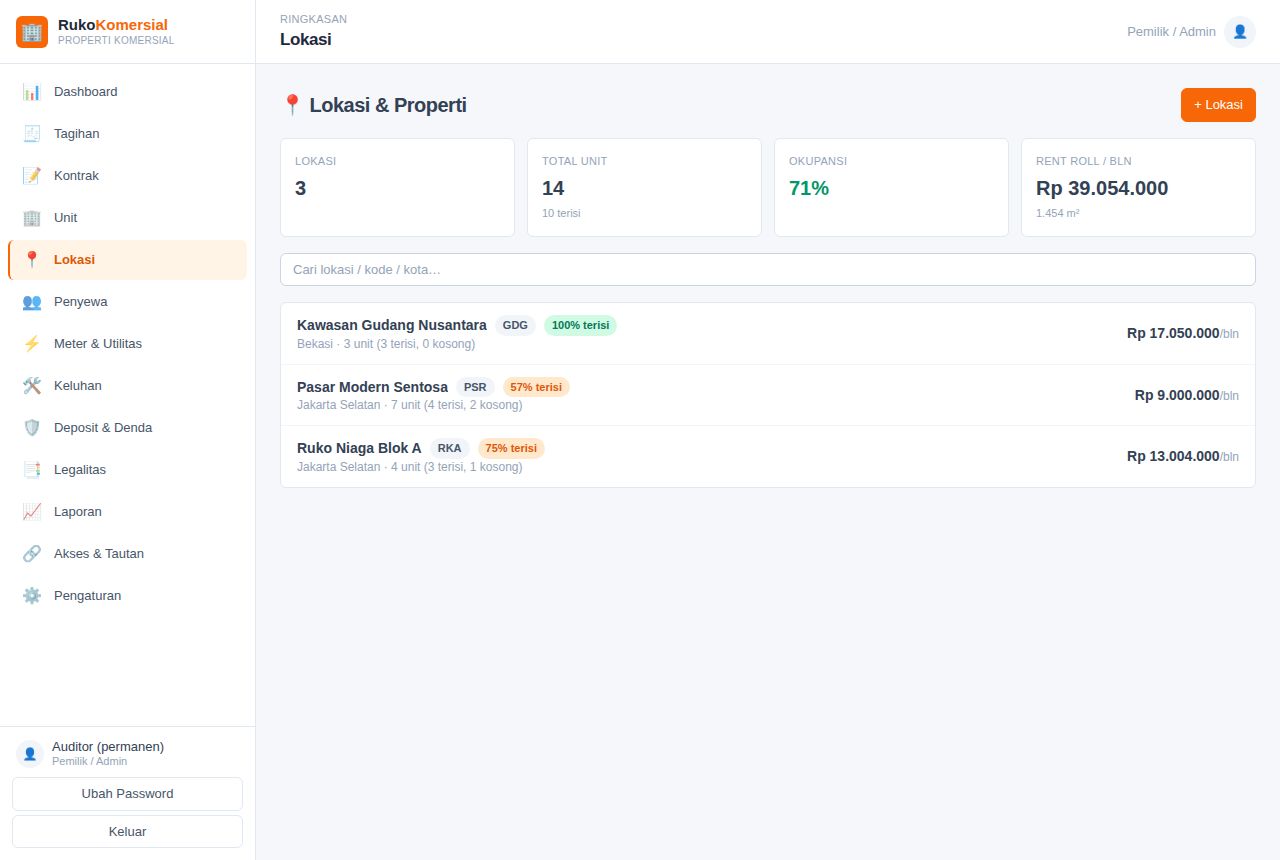Focus the Cari lokasi search field
This screenshot has height=860, width=1280.
tap(768, 270)
